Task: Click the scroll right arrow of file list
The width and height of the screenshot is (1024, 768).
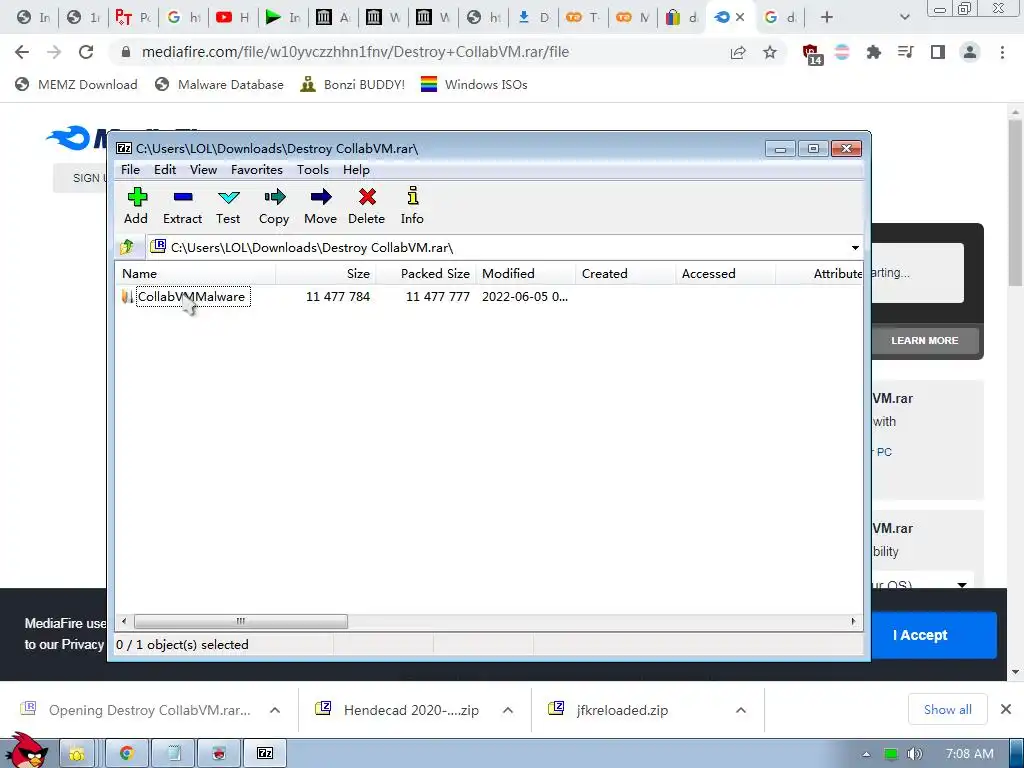Action: pyautogui.click(x=853, y=621)
